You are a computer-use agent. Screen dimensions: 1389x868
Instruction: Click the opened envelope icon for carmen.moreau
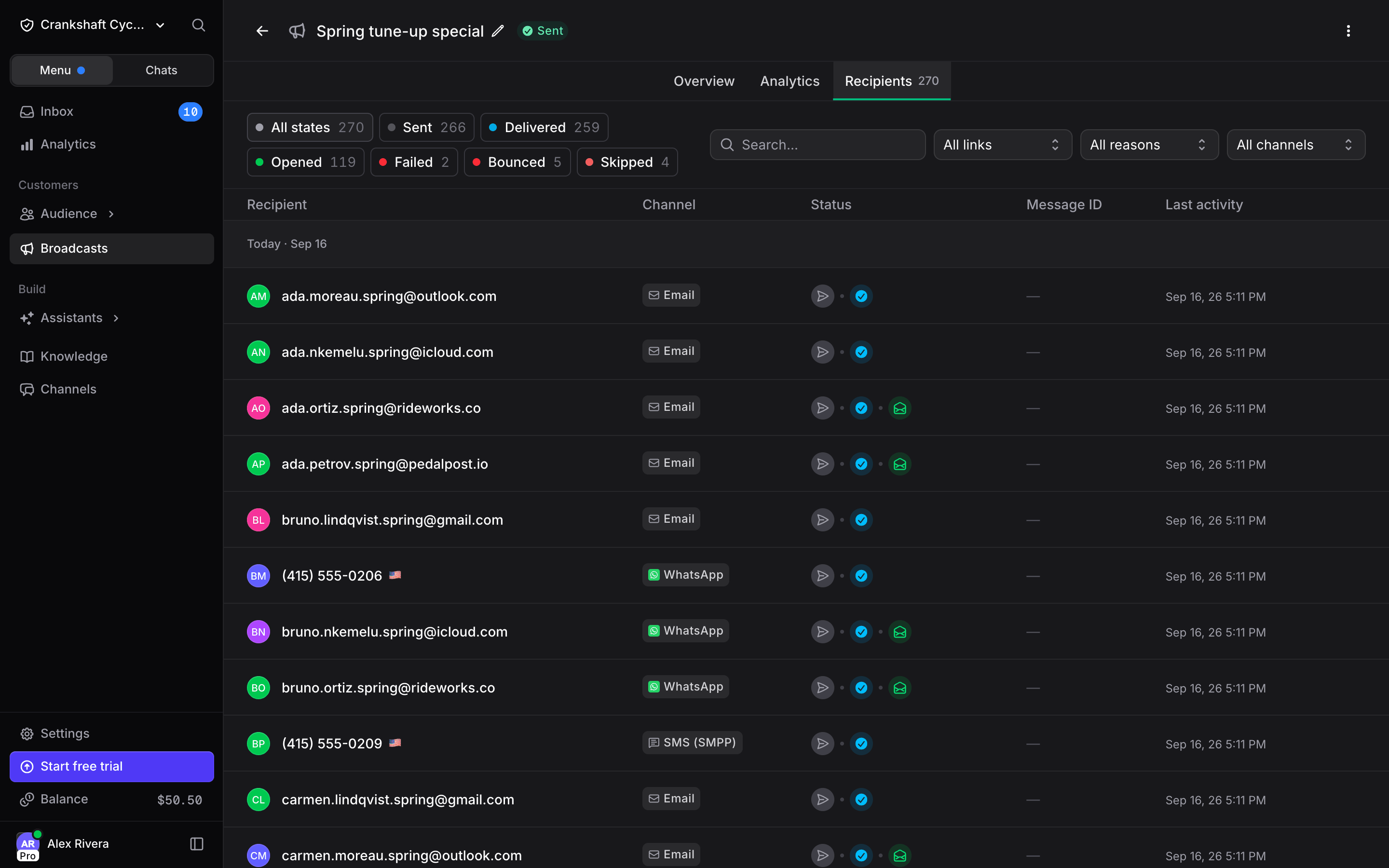pyautogui.click(x=899, y=855)
